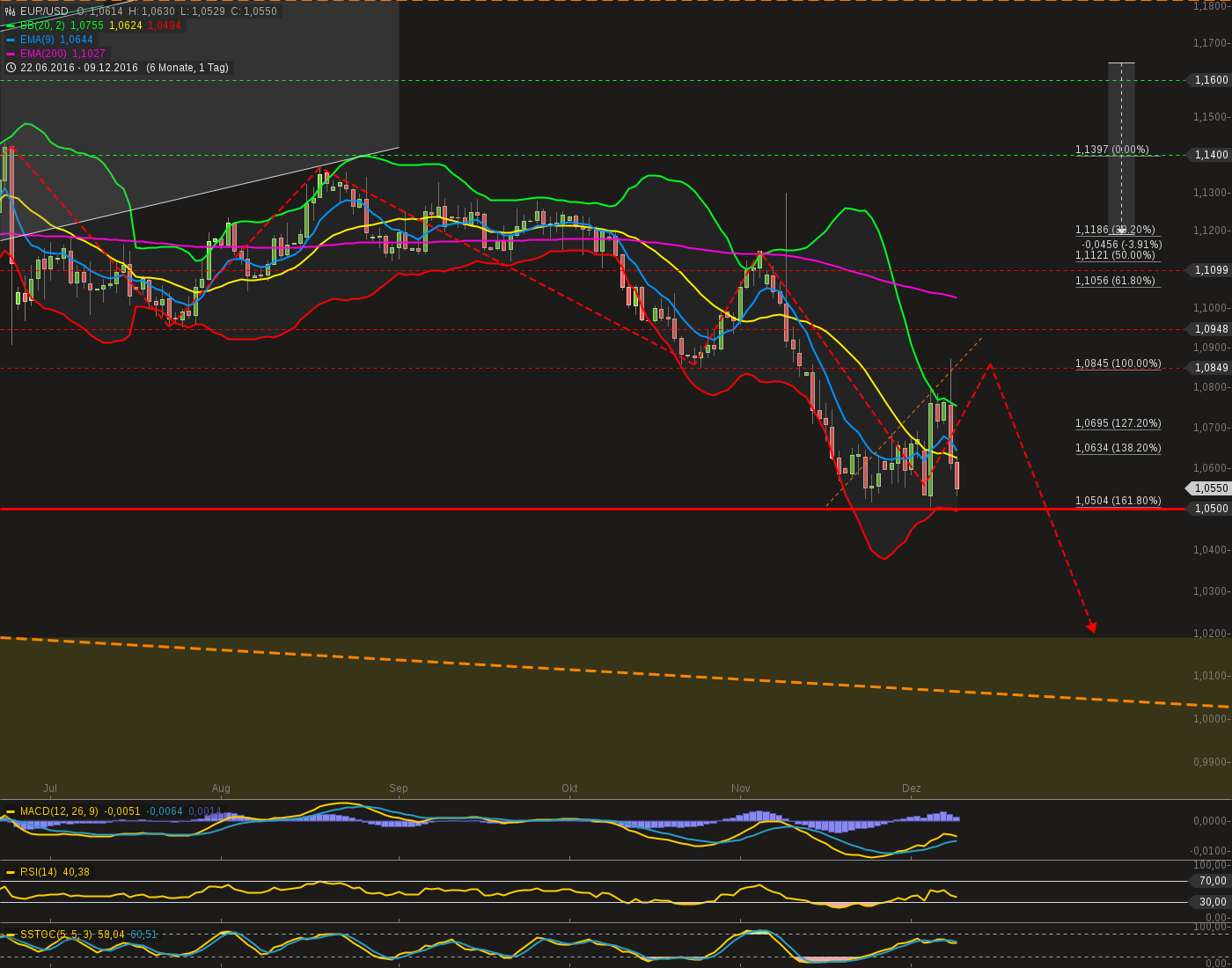The height and width of the screenshot is (968, 1232).
Task: Click the yellow RSI(14) legend marker
Action: tap(11, 872)
